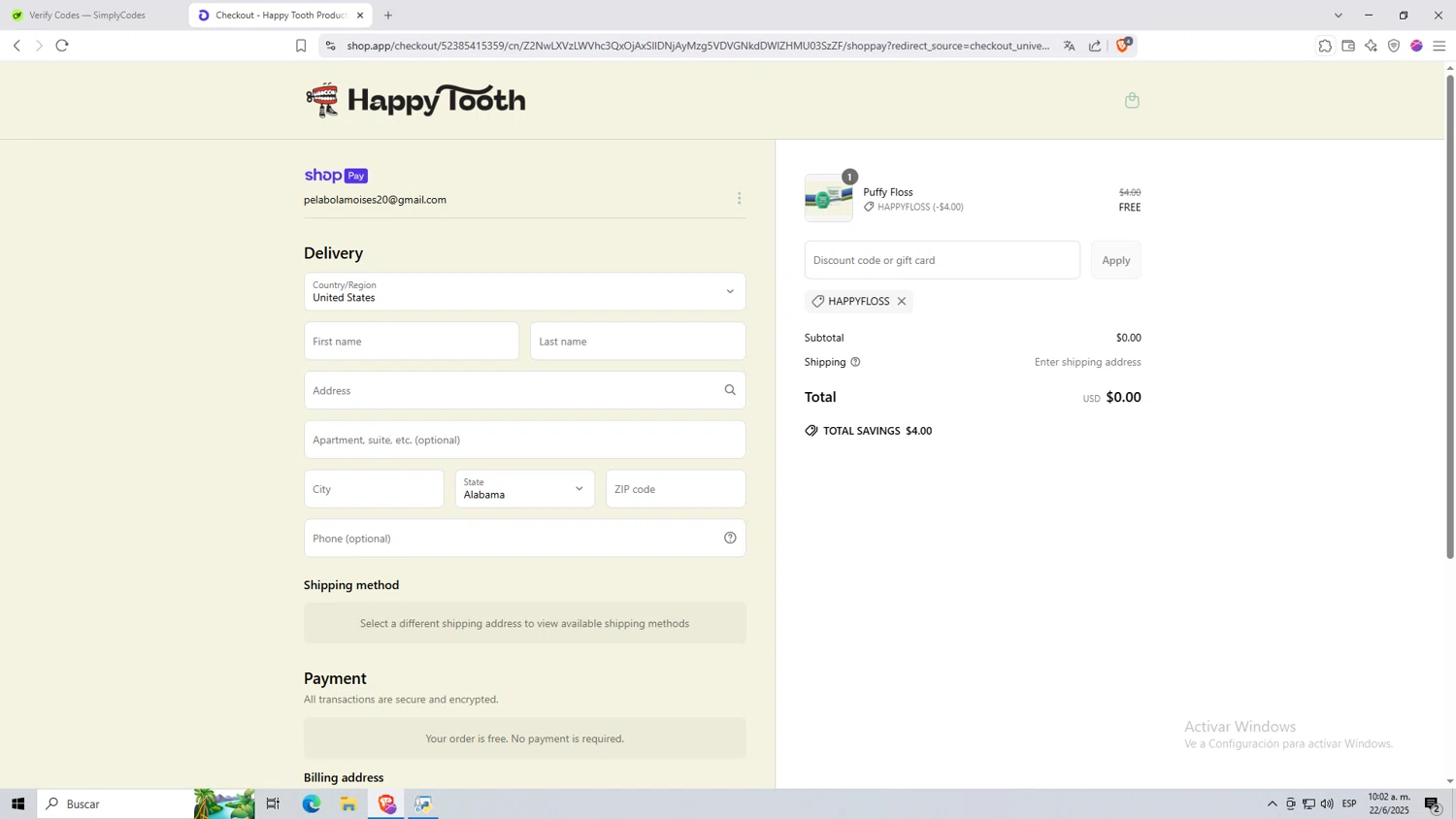The height and width of the screenshot is (819, 1456).
Task: Click the translate page icon
Action: click(x=1069, y=46)
